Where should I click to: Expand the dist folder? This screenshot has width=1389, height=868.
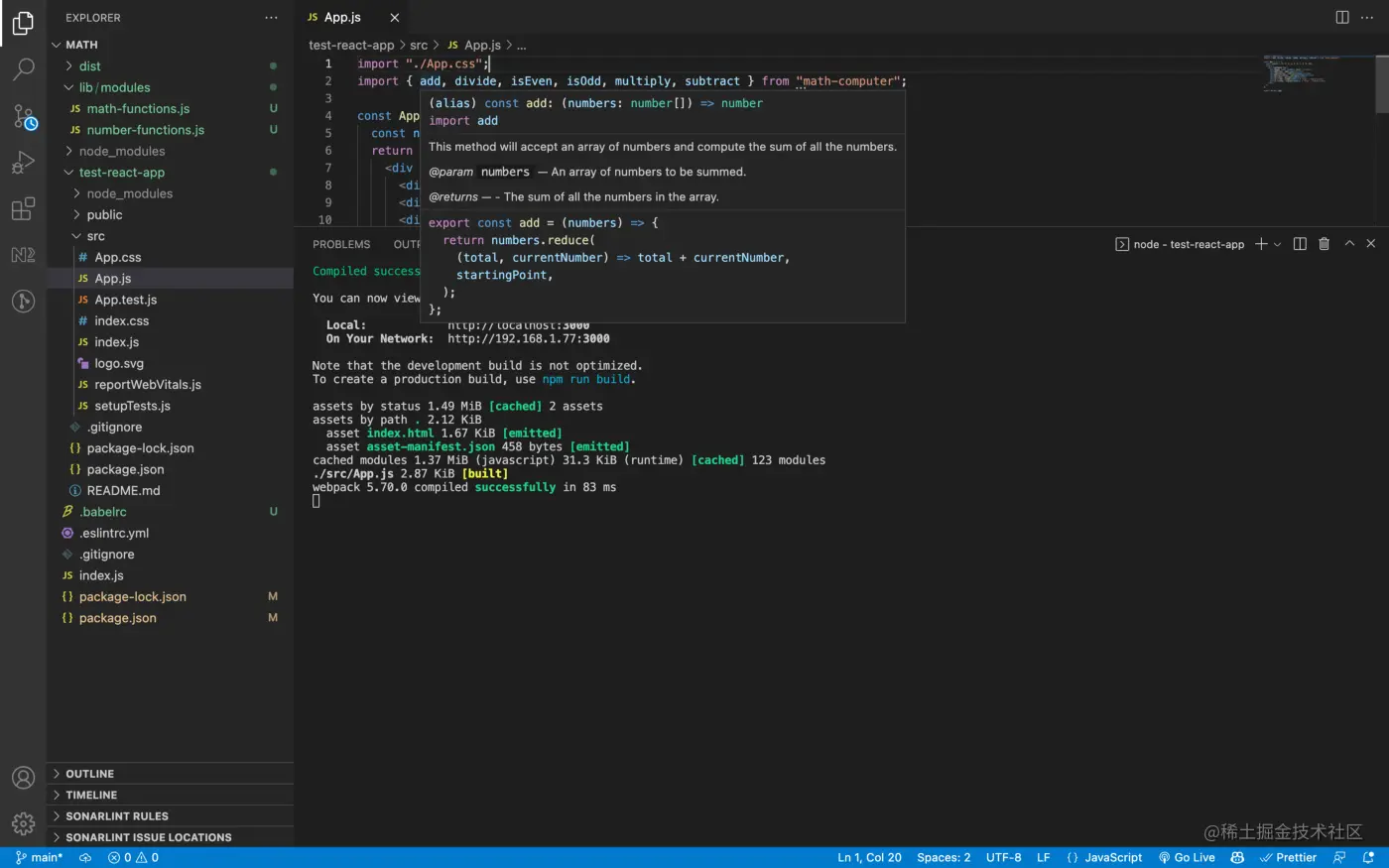click(x=170, y=66)
